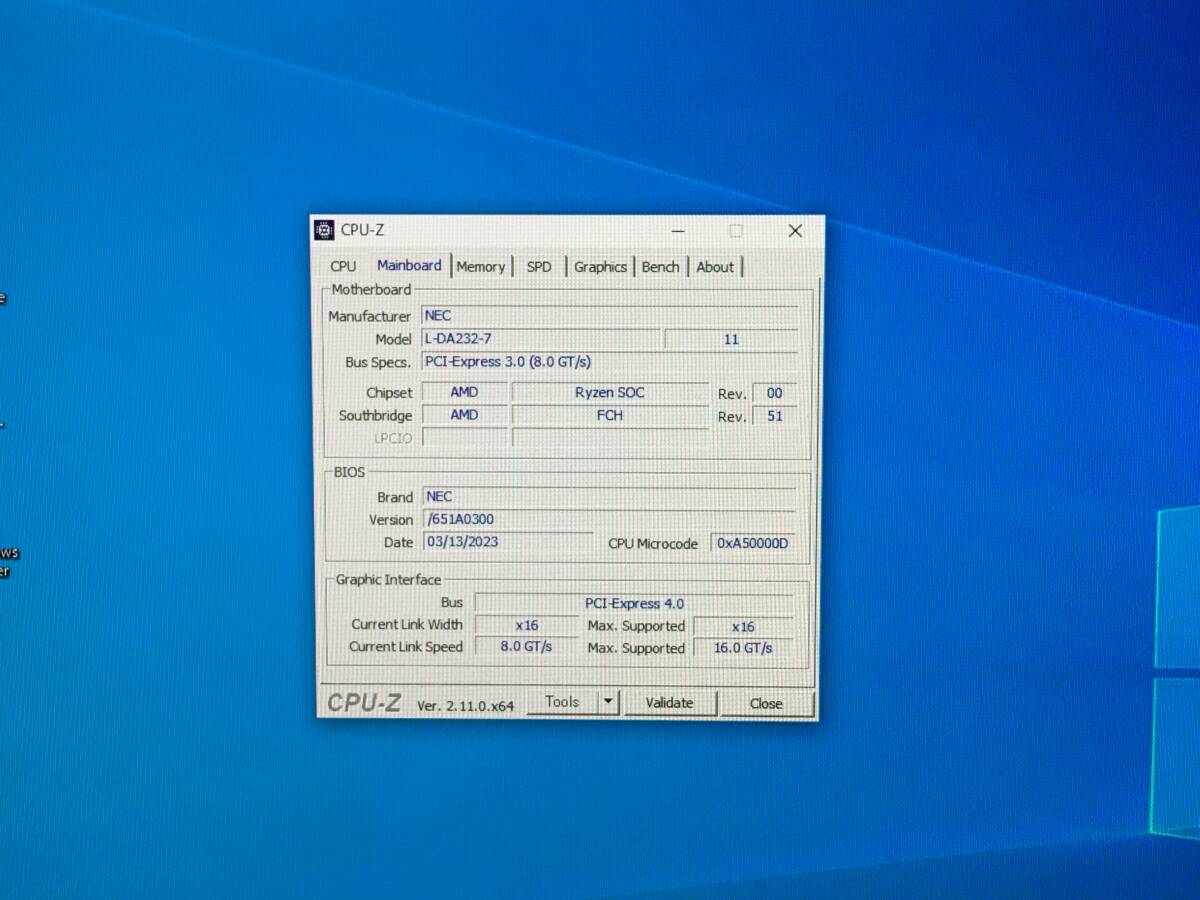This screenshot has height=900, width=1200.
Task: Click the Southbridge Rev. value 51
Action: click(x=774, y=417)
